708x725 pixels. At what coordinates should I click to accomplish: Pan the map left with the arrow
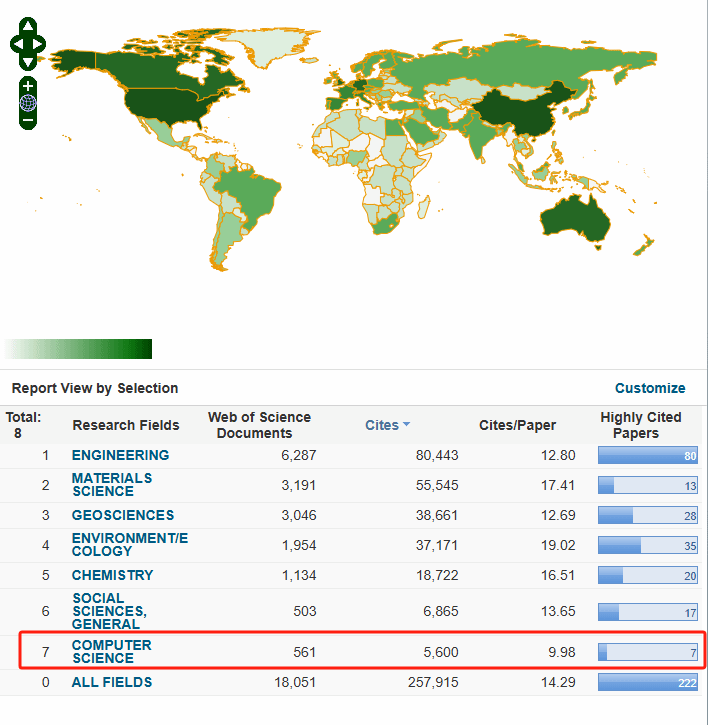point(17,44)
